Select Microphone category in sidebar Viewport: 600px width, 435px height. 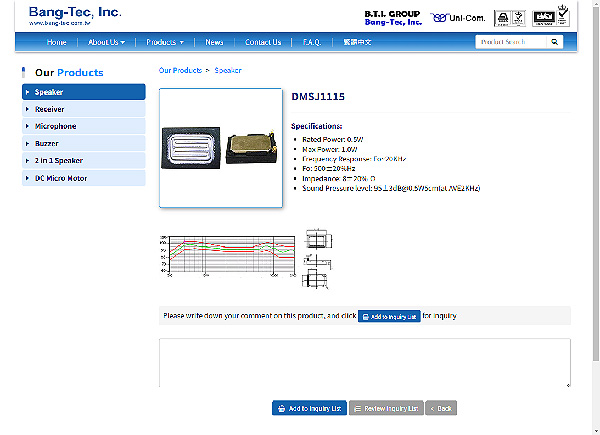(83, 126)
